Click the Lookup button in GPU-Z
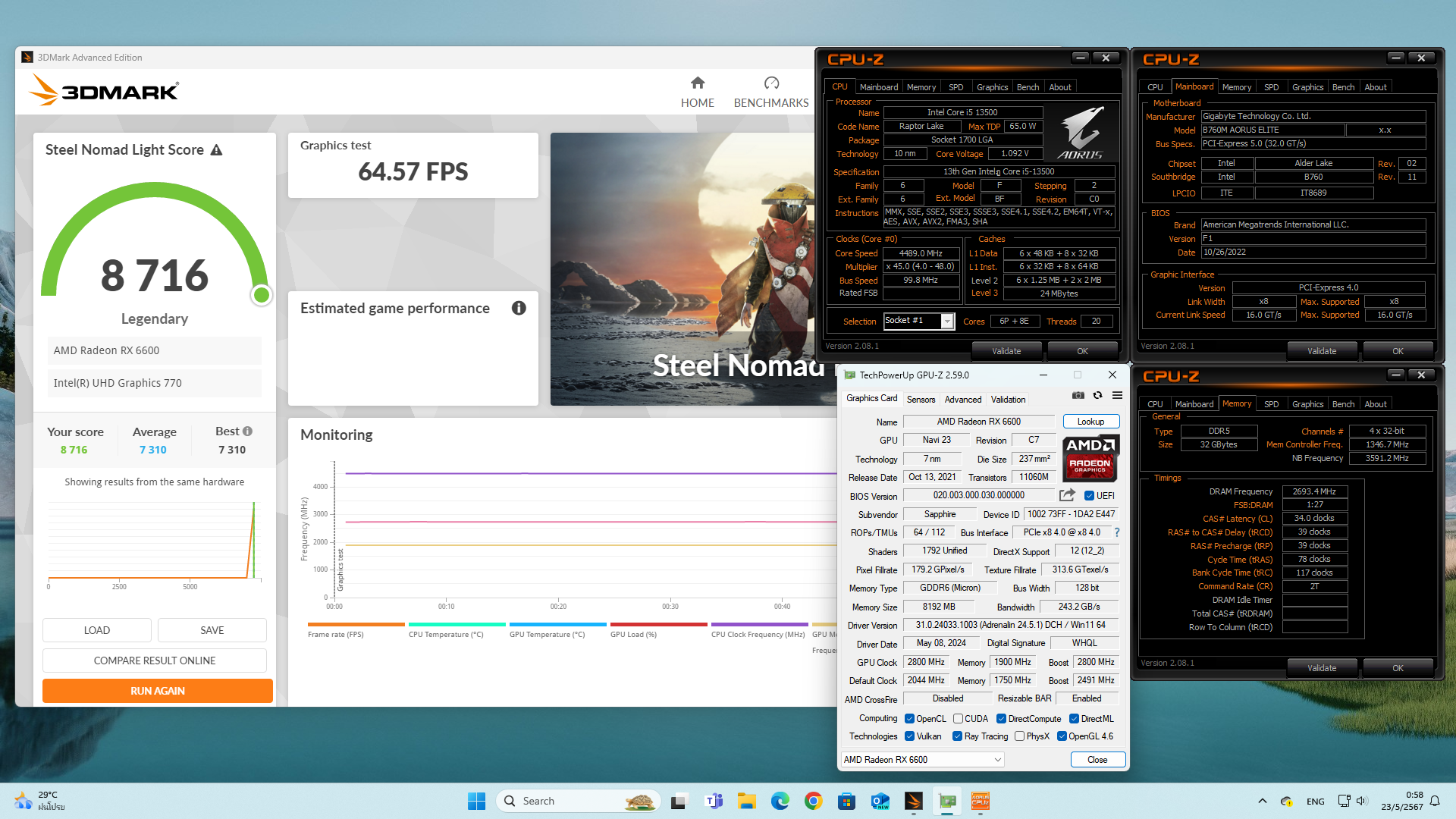The width and height of the screenshot is (1456, 819). pos(1090,422)
